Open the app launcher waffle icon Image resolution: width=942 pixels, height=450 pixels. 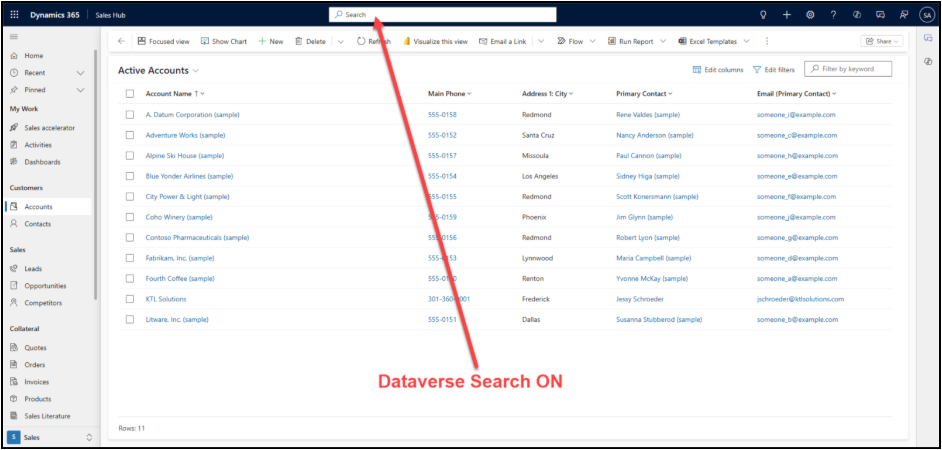click(x=14, y=14)
